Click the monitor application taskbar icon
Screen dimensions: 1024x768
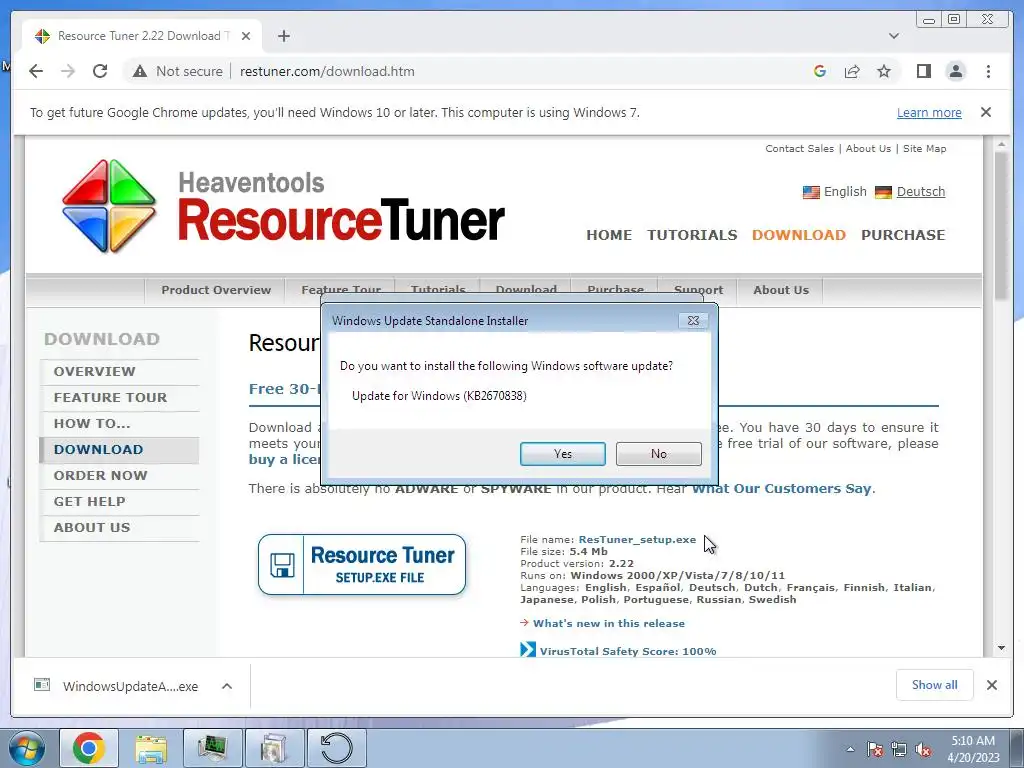point(212,748)
